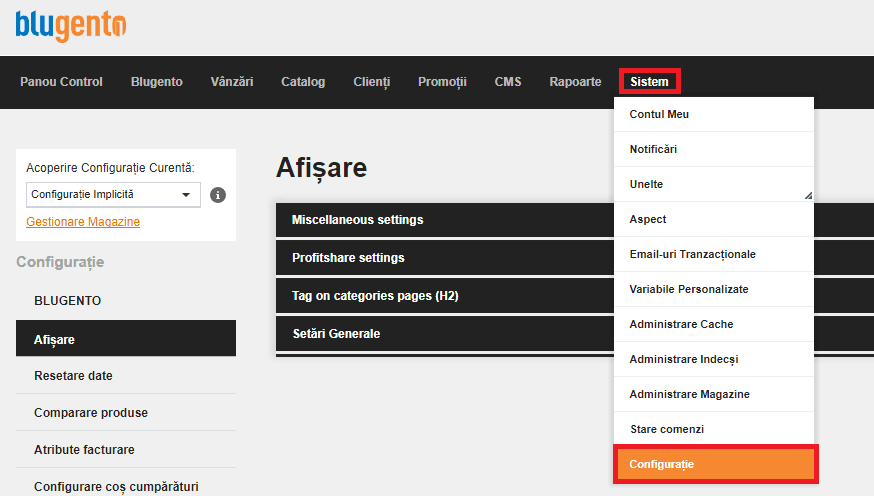Open the Promoții menu

coord(443,82)
